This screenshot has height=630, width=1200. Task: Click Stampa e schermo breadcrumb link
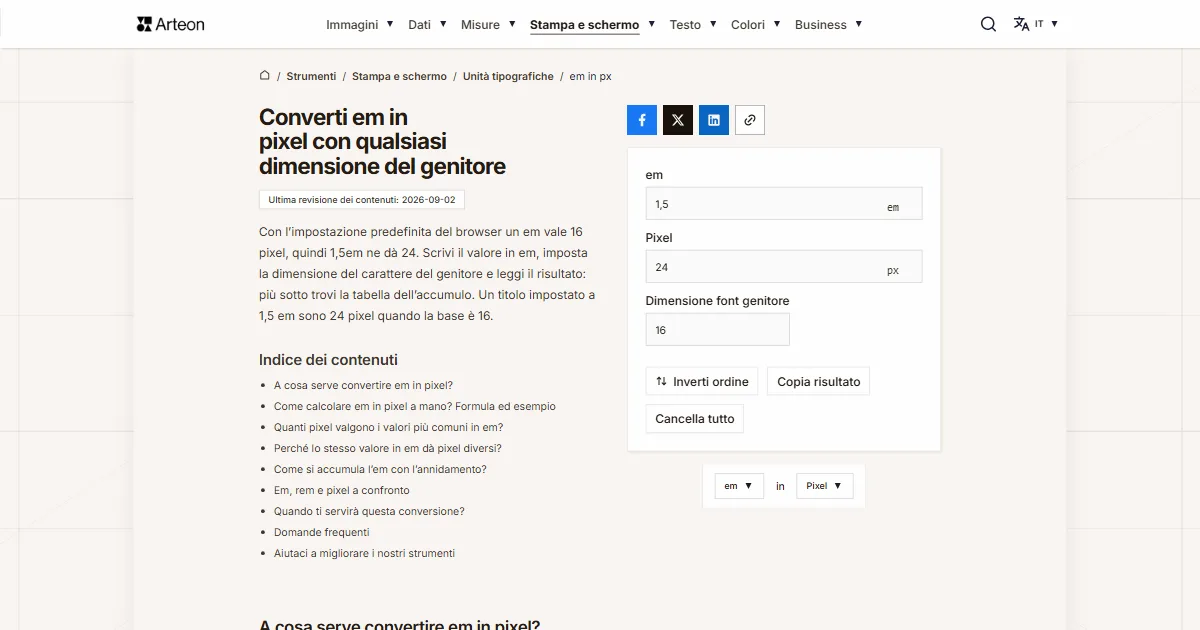coord(399,76)
